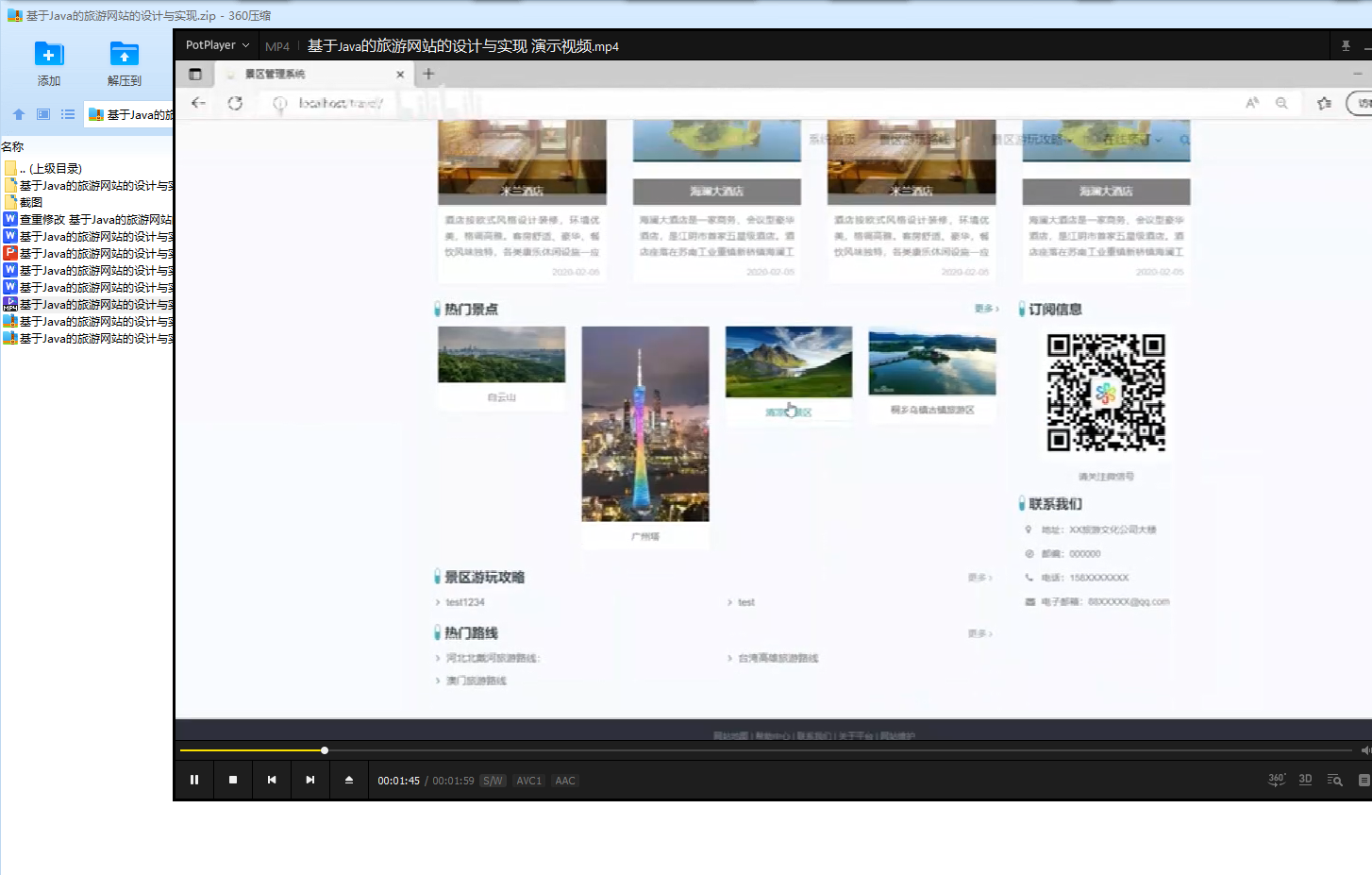The width and height of the screenshot is (1372, 875).
Task: Jump to the previous track in PotPlayer
Action: pos(272,780)
